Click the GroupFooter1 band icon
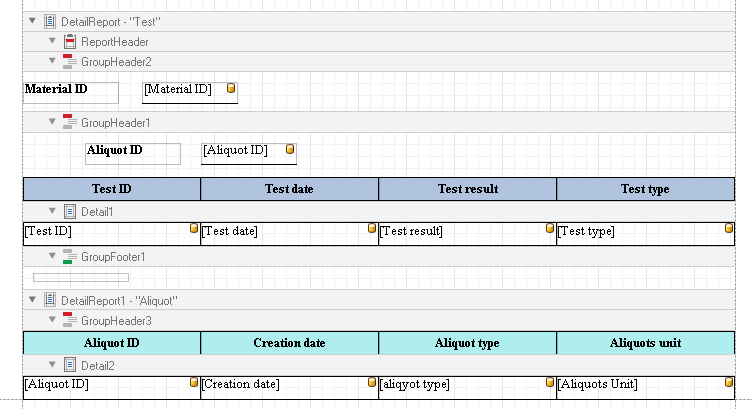The height and width of the screenshot is (409, 752). (x=70, y=258)
